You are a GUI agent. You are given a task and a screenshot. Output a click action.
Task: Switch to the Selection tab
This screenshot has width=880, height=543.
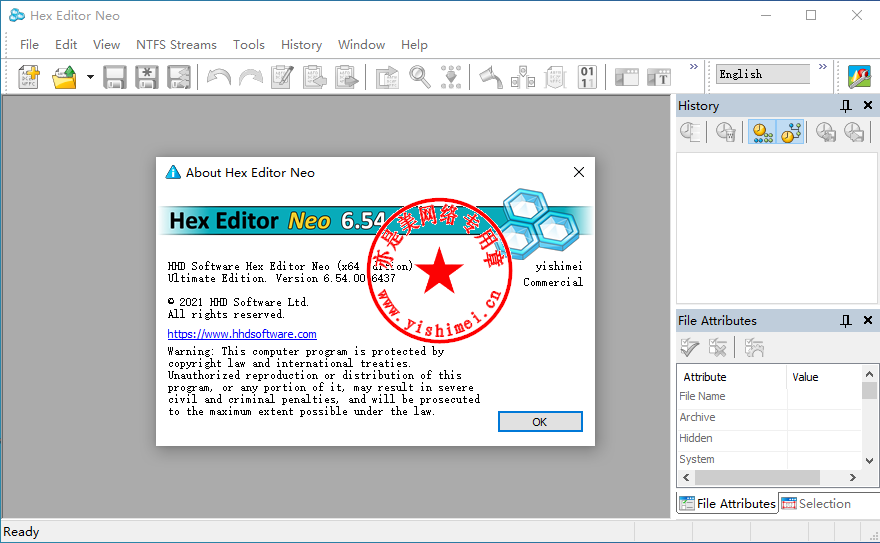[817, 504]
